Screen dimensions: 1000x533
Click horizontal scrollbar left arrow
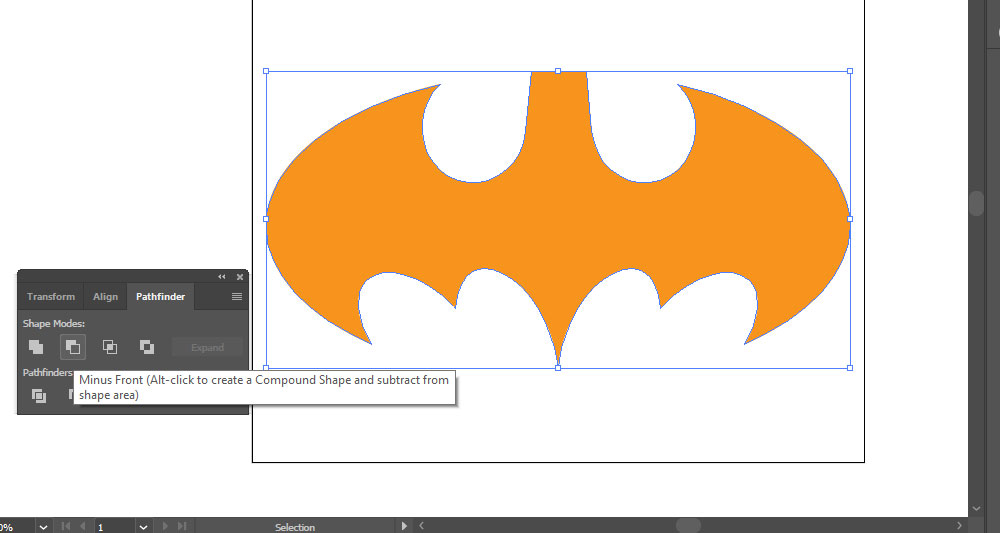point(421,526)
